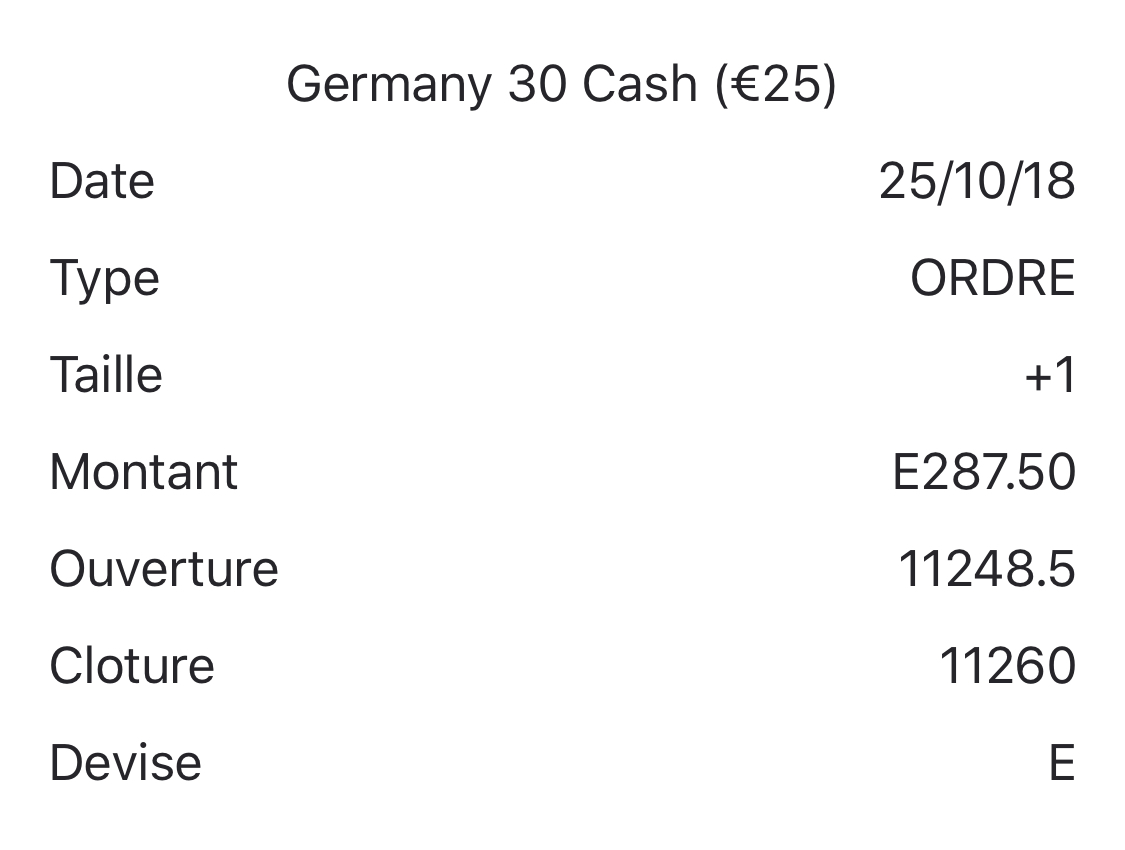This screenshot has height=850, width=1125.
Task: Select the Taille label
Action: pos(106,376)
